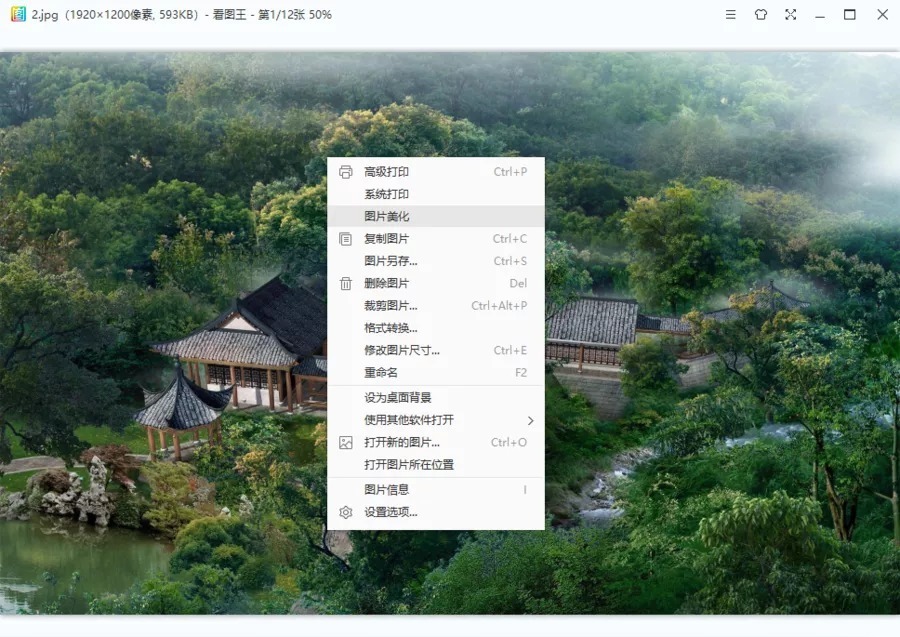This screenshot has height=637, width=900.
Task: Click the picture icon beside 打开新的图片
Action: [x=346, y=443]
